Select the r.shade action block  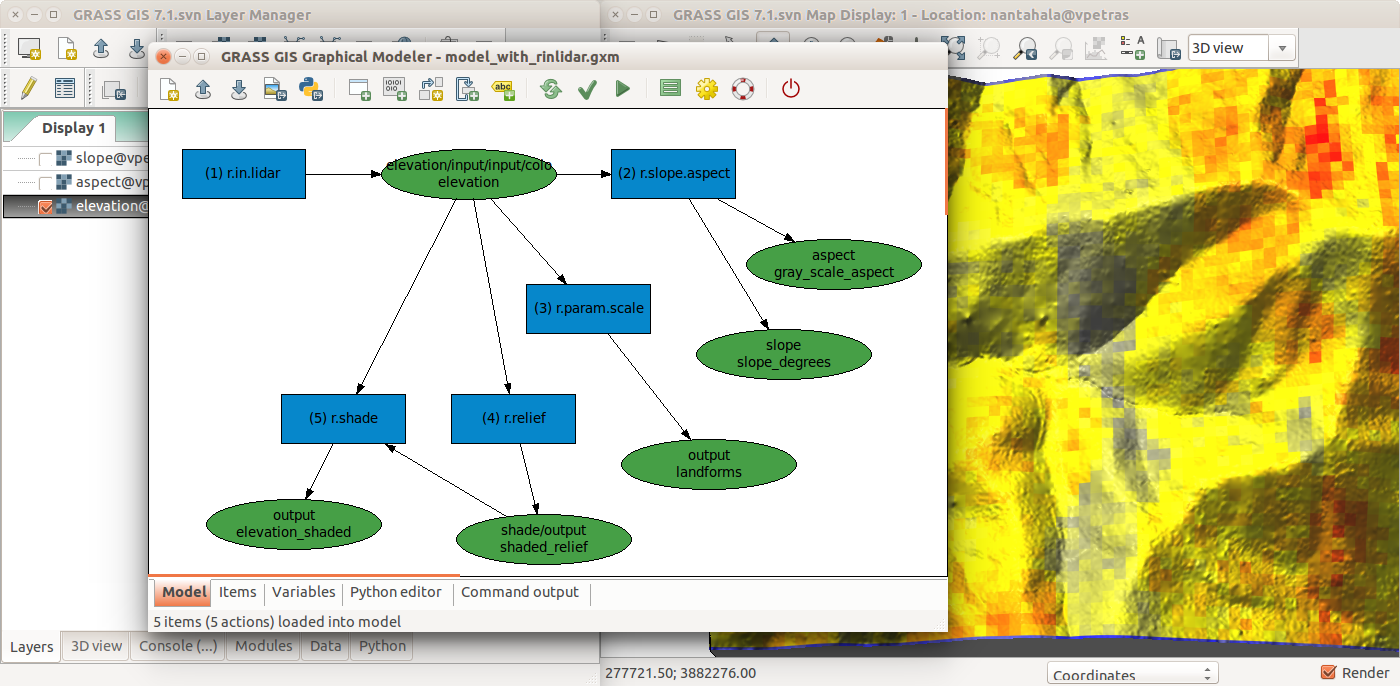pos(343,418)
